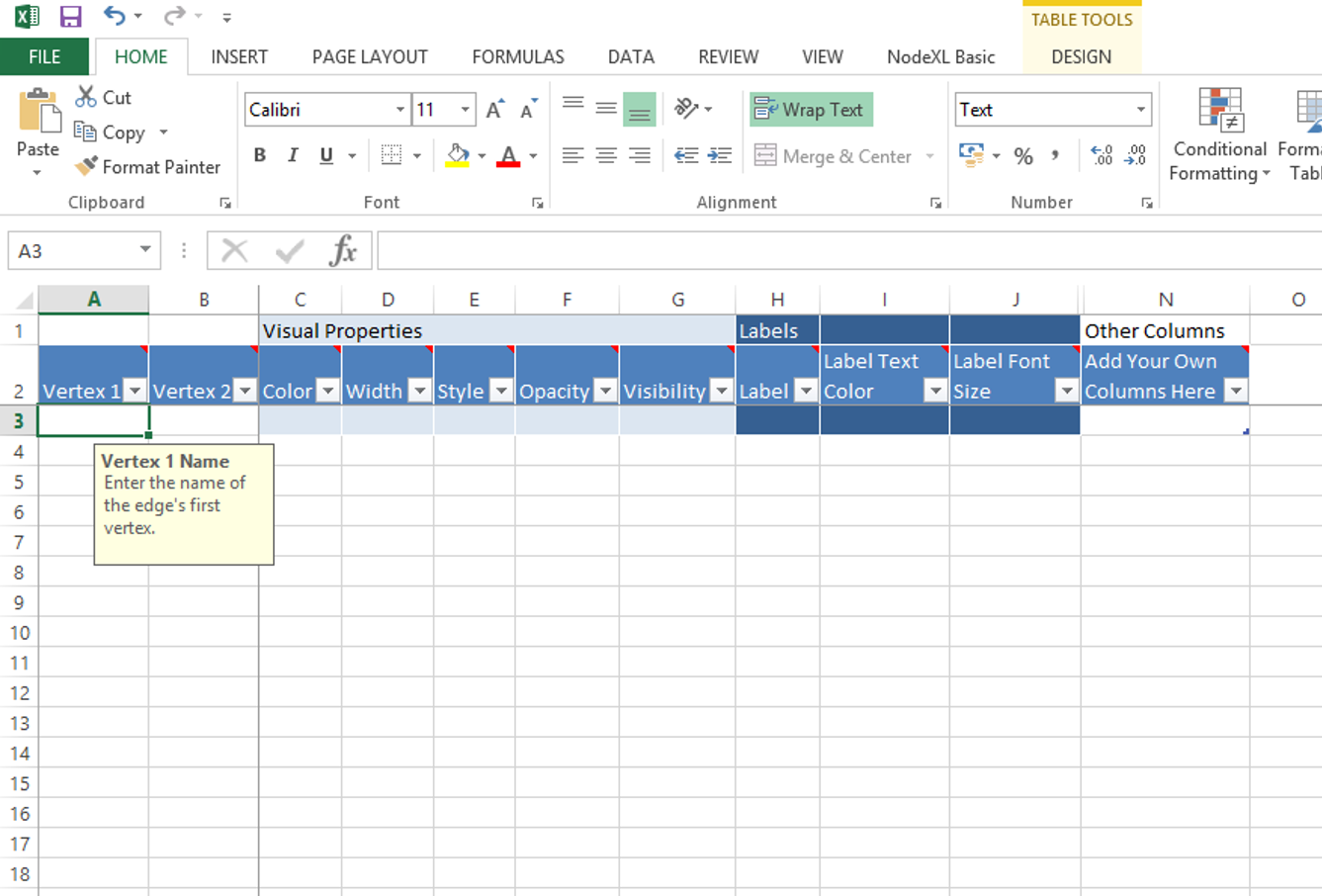Open the FORMULAS ribbon tab
This screenshot has height=896, width=1322.
(517, 56)
